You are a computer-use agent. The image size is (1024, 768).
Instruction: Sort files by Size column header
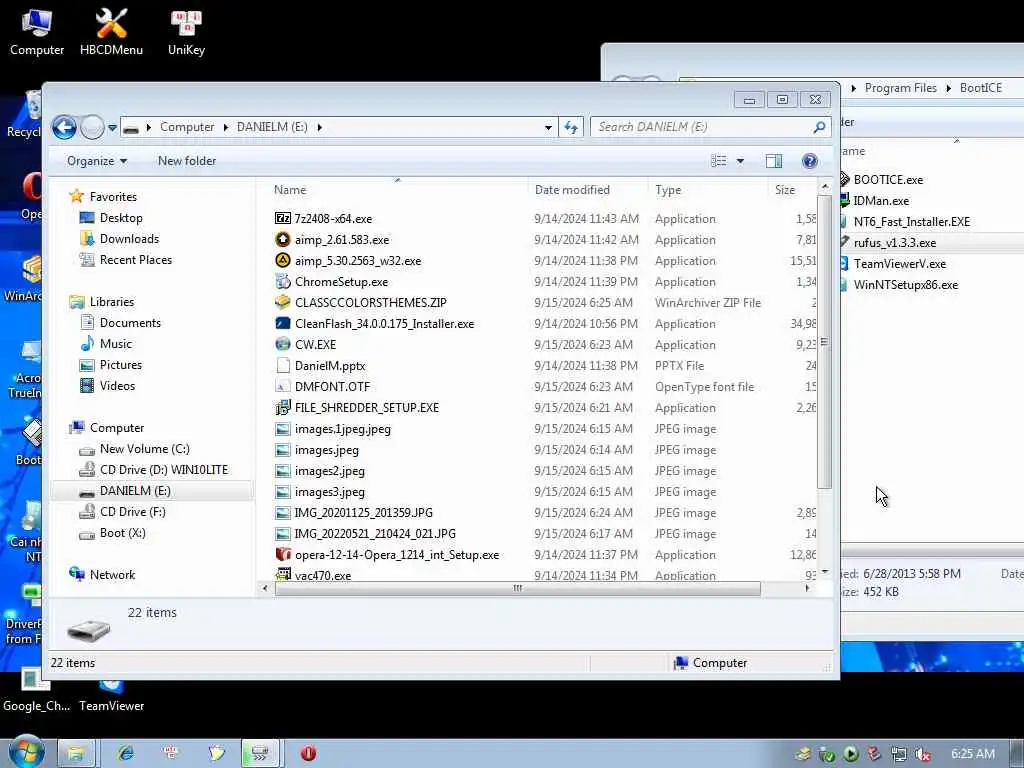click(x=785, y=190)
